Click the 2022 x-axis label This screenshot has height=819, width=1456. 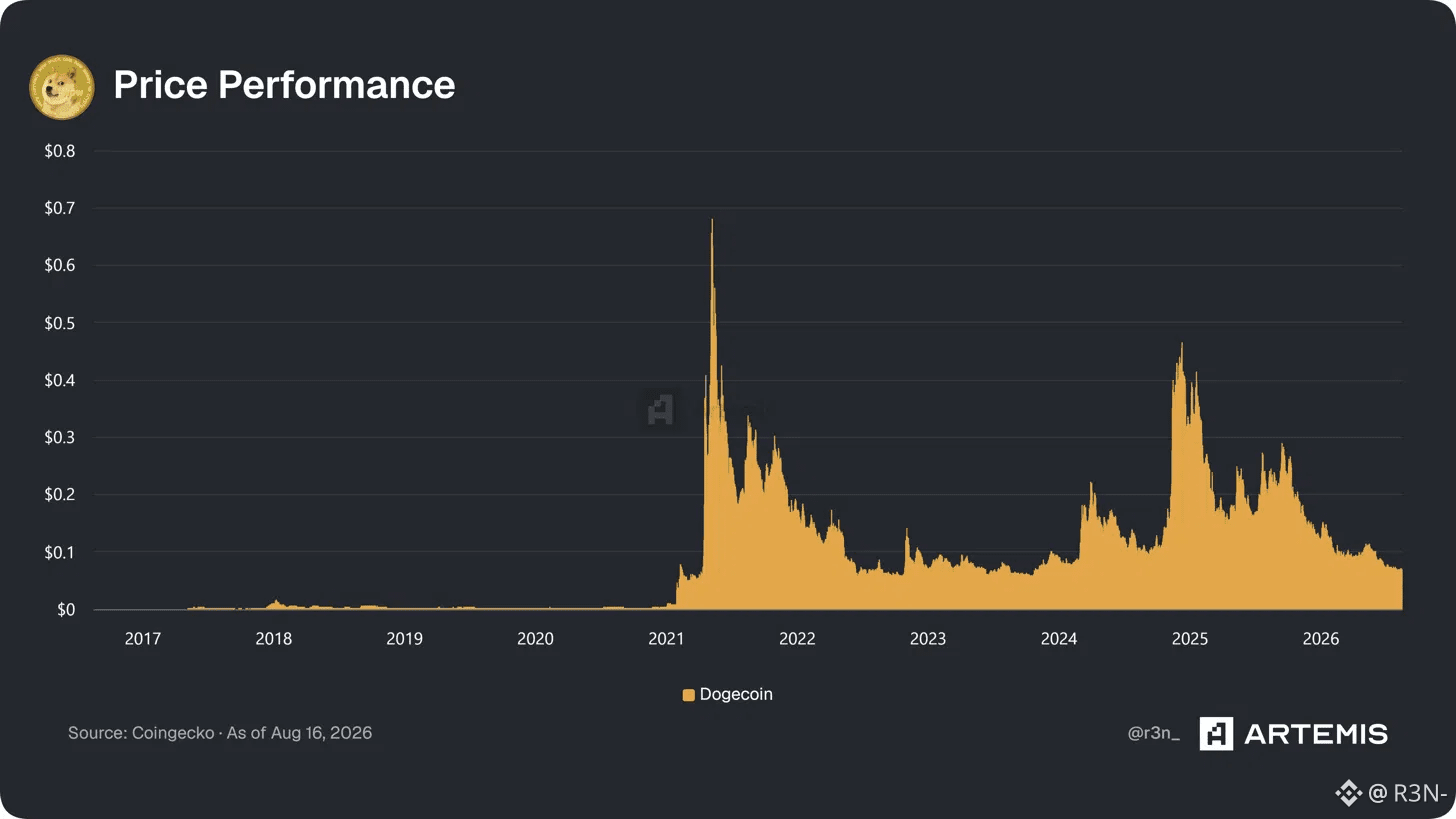(797, 638)
